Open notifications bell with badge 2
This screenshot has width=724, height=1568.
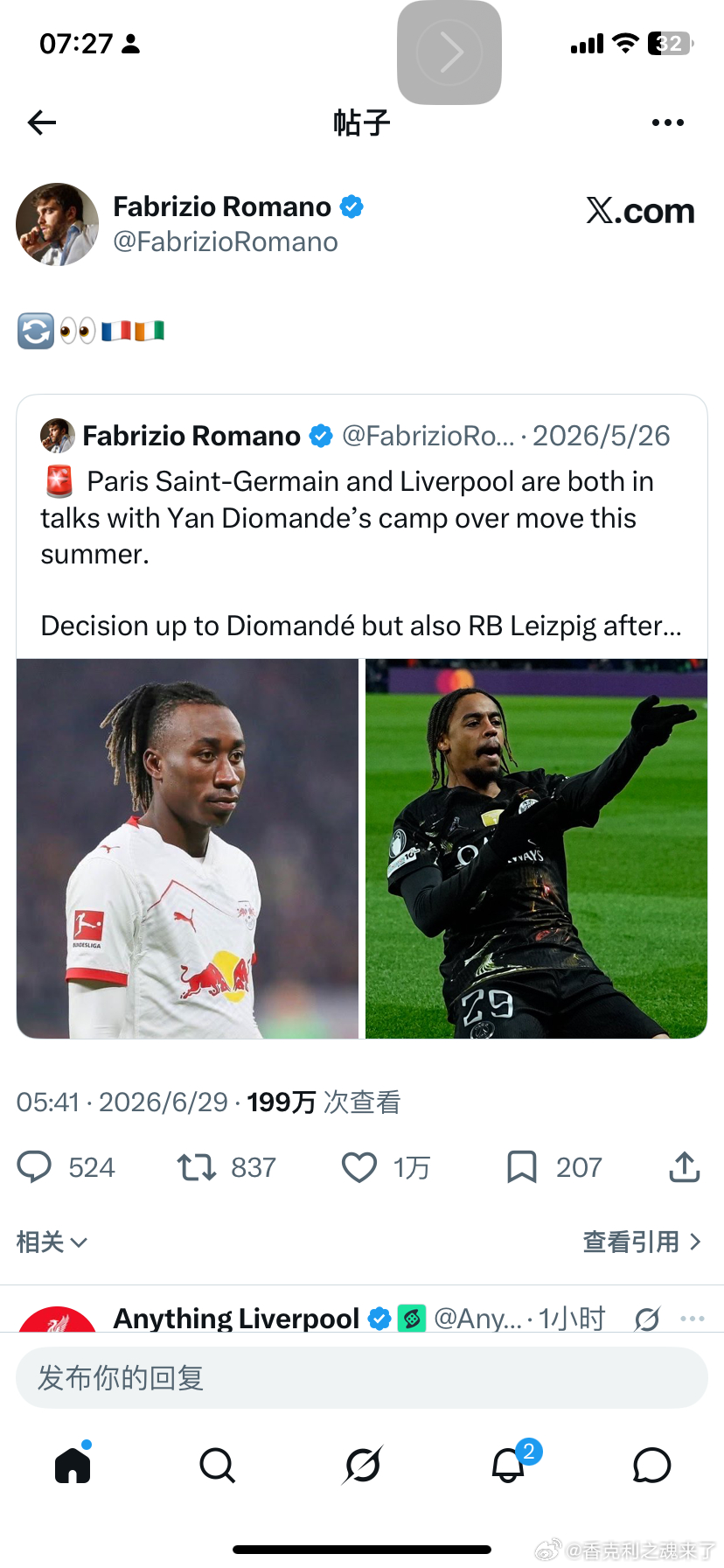pos(509,1463)
